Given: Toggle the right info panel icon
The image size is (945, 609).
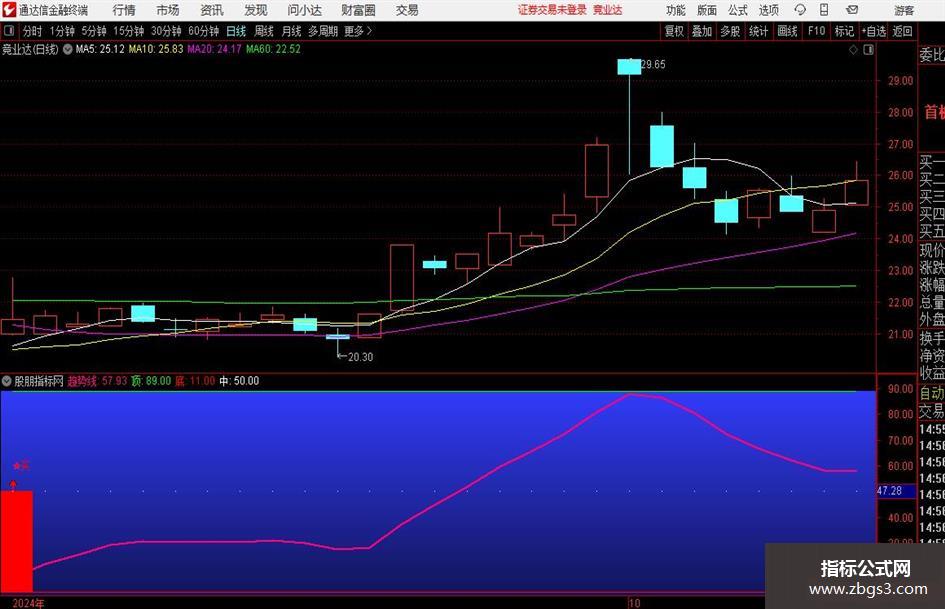Looking at the screenshot, I should point(868,50).
